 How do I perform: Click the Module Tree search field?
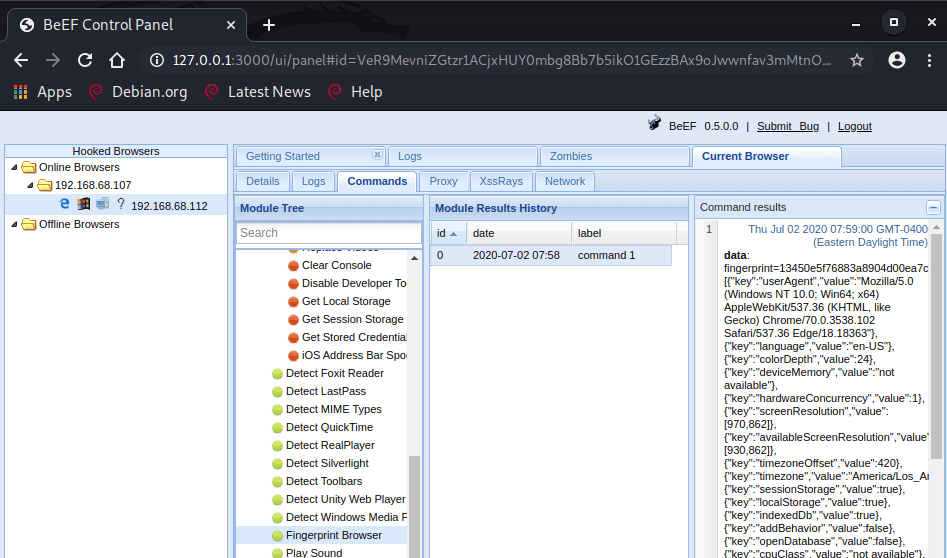(328, 233)
